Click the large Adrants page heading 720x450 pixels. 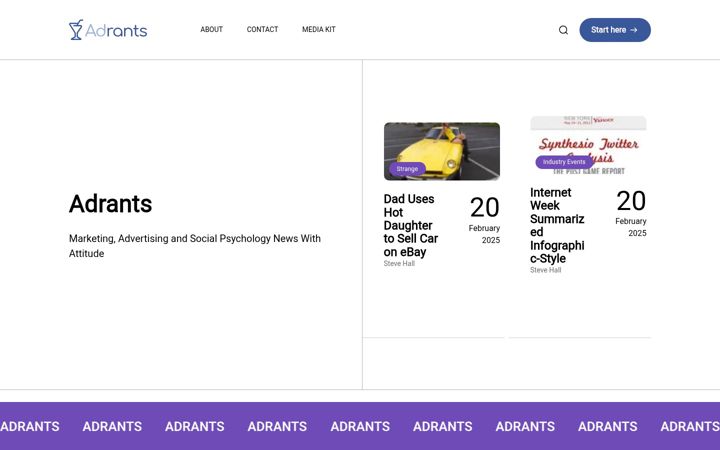[x=110, y=204]
